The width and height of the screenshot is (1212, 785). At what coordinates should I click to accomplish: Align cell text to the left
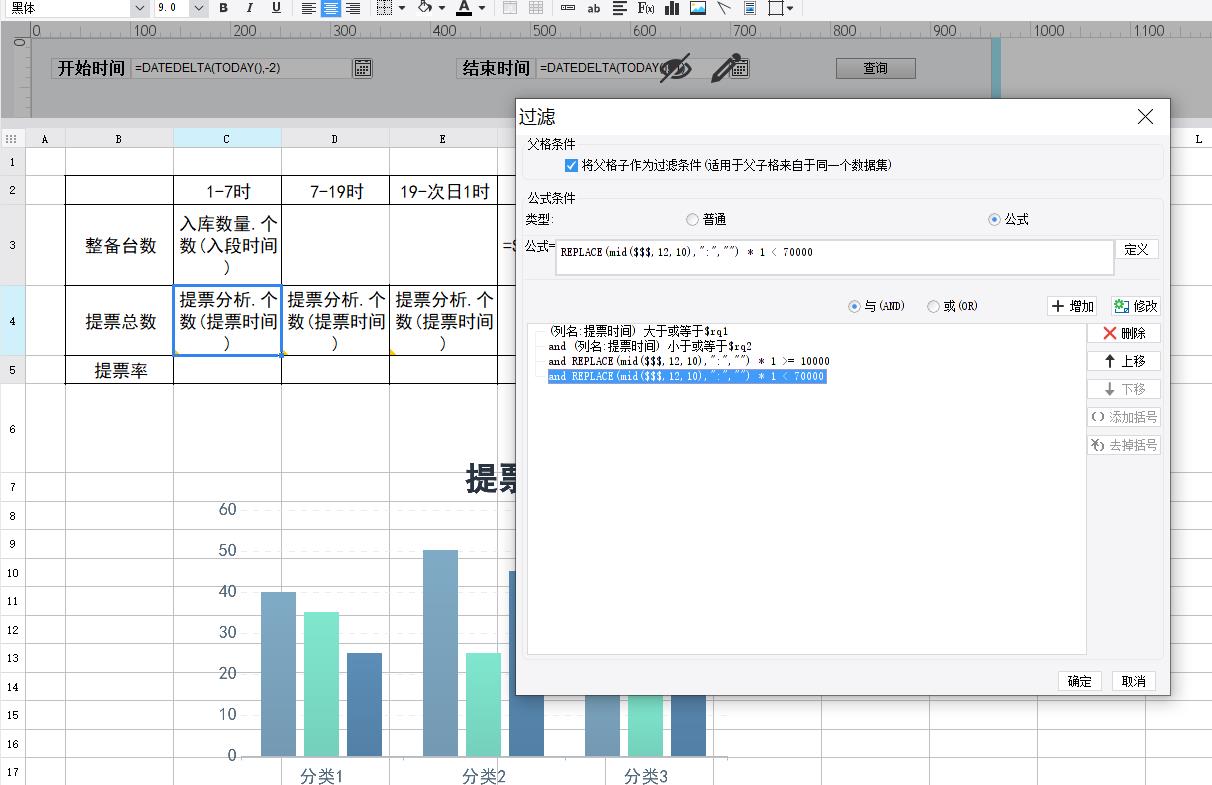coord(309,8)
